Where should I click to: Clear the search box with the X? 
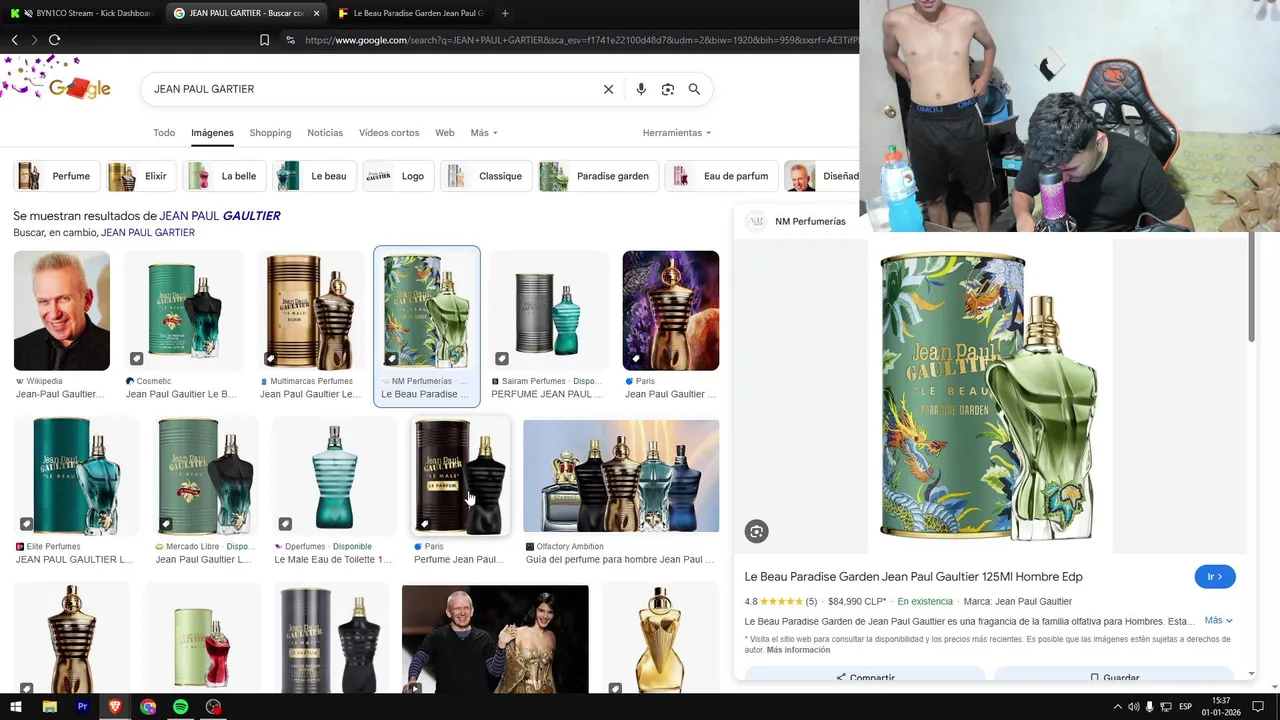coord(608,89)
